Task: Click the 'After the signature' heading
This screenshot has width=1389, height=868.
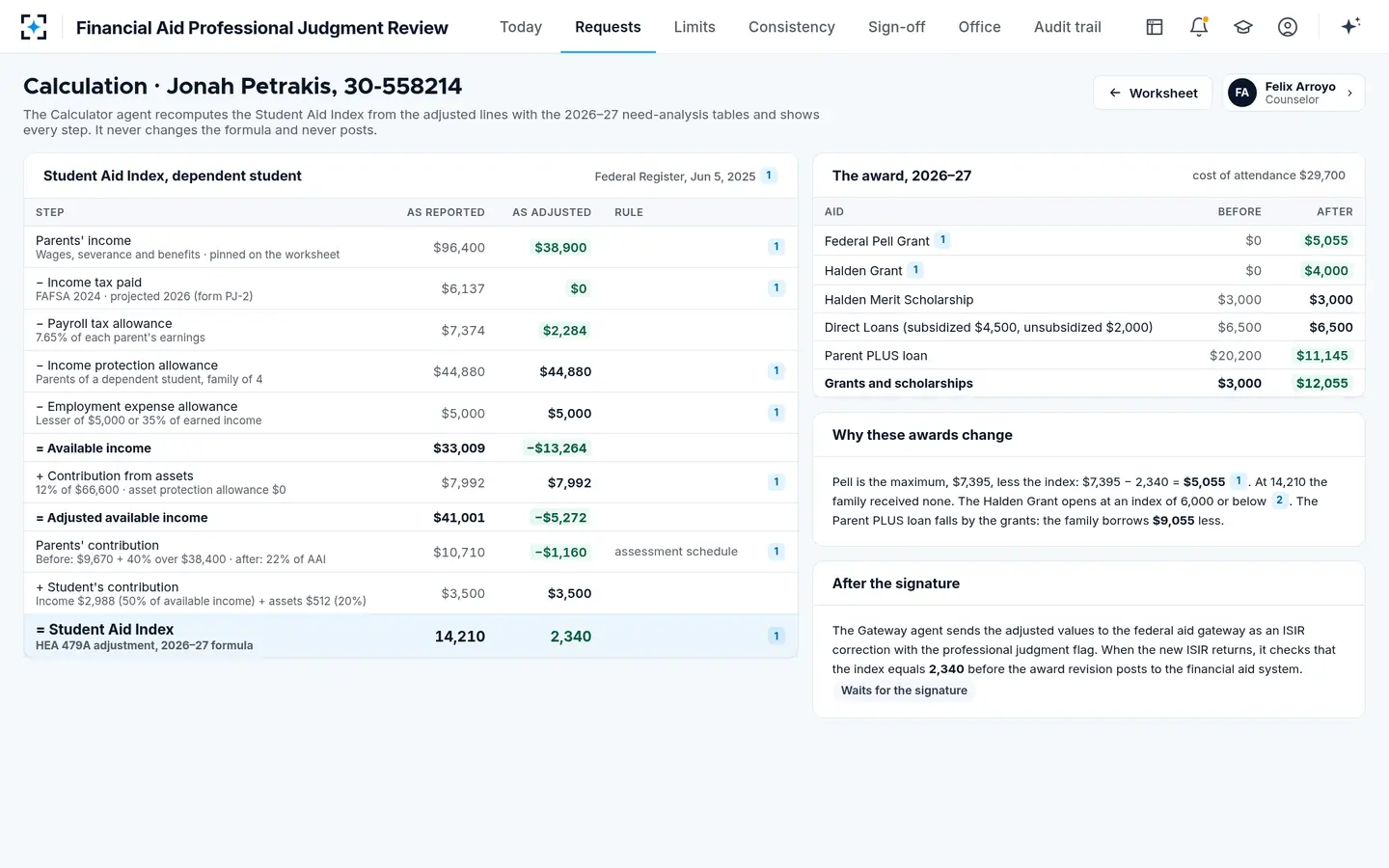Action: pyautogui.click(x=896, y=583)
